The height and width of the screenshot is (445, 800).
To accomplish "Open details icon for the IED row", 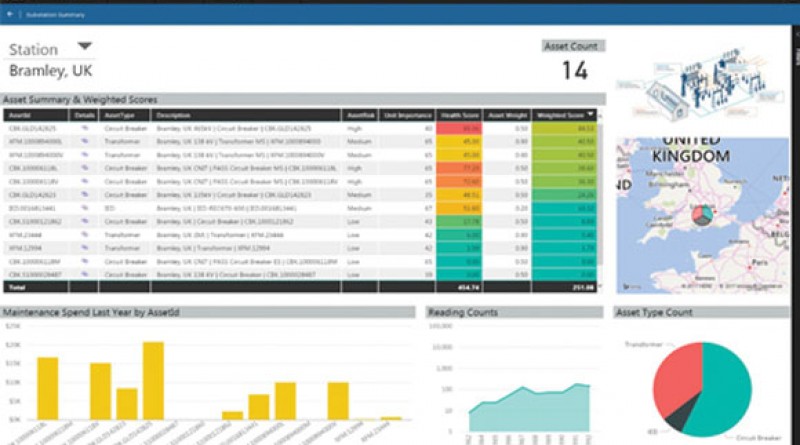I will pyautogui.click(x=85, y=207).
